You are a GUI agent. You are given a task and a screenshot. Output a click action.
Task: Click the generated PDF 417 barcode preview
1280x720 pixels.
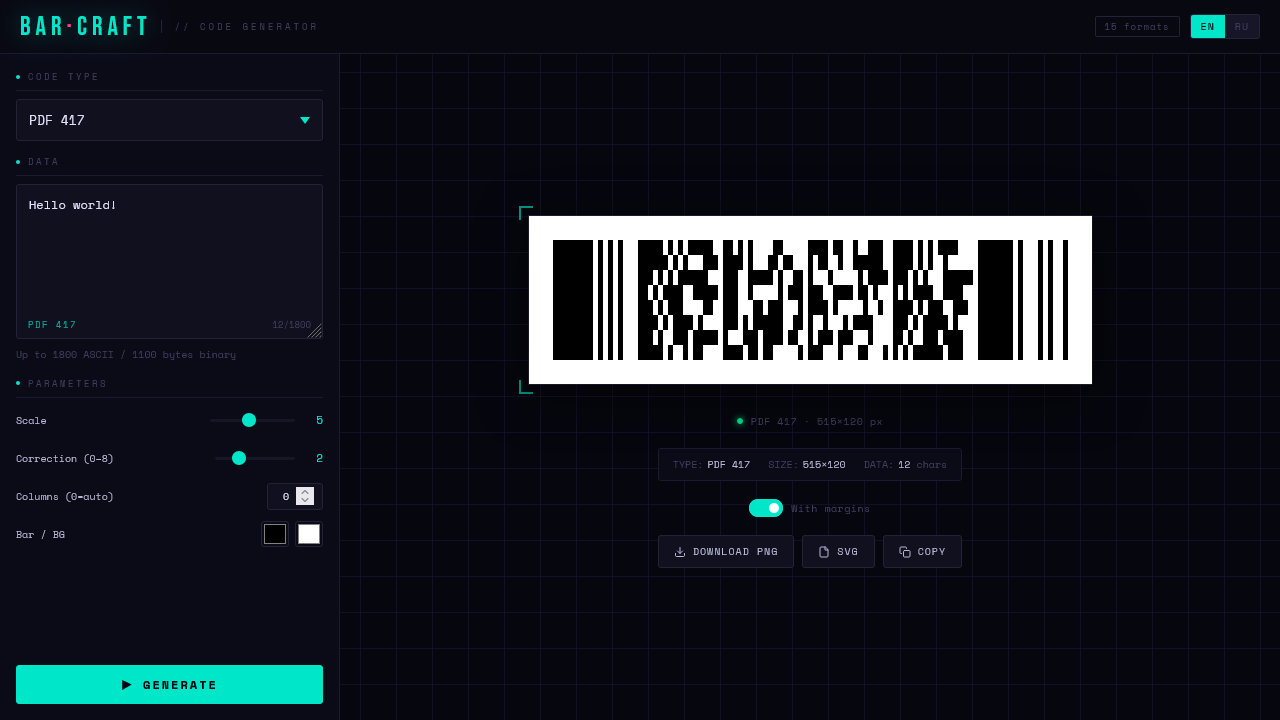810,300
